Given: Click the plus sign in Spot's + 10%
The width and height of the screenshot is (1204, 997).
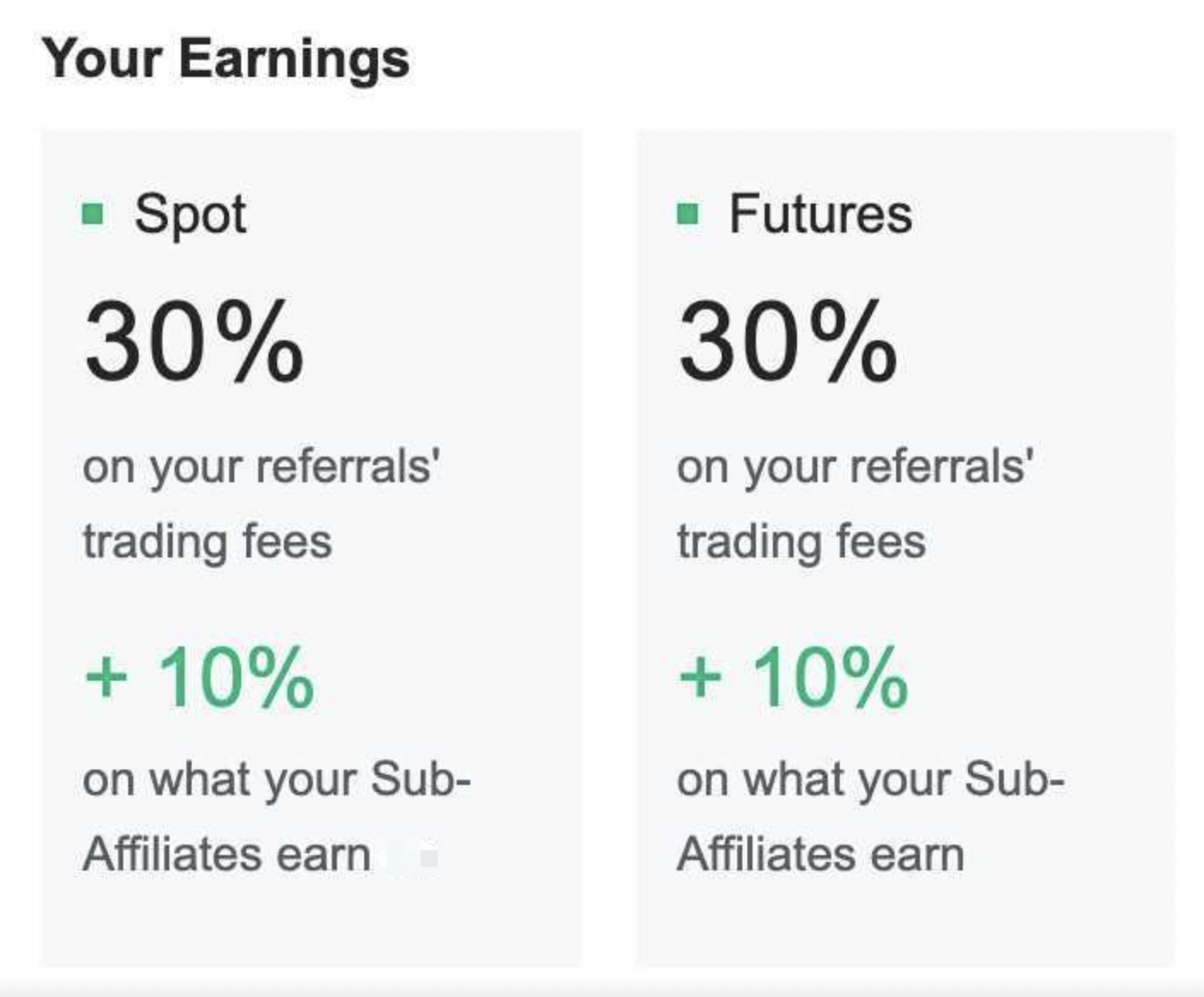Looking at the screenshot, I should coord(107,677).
